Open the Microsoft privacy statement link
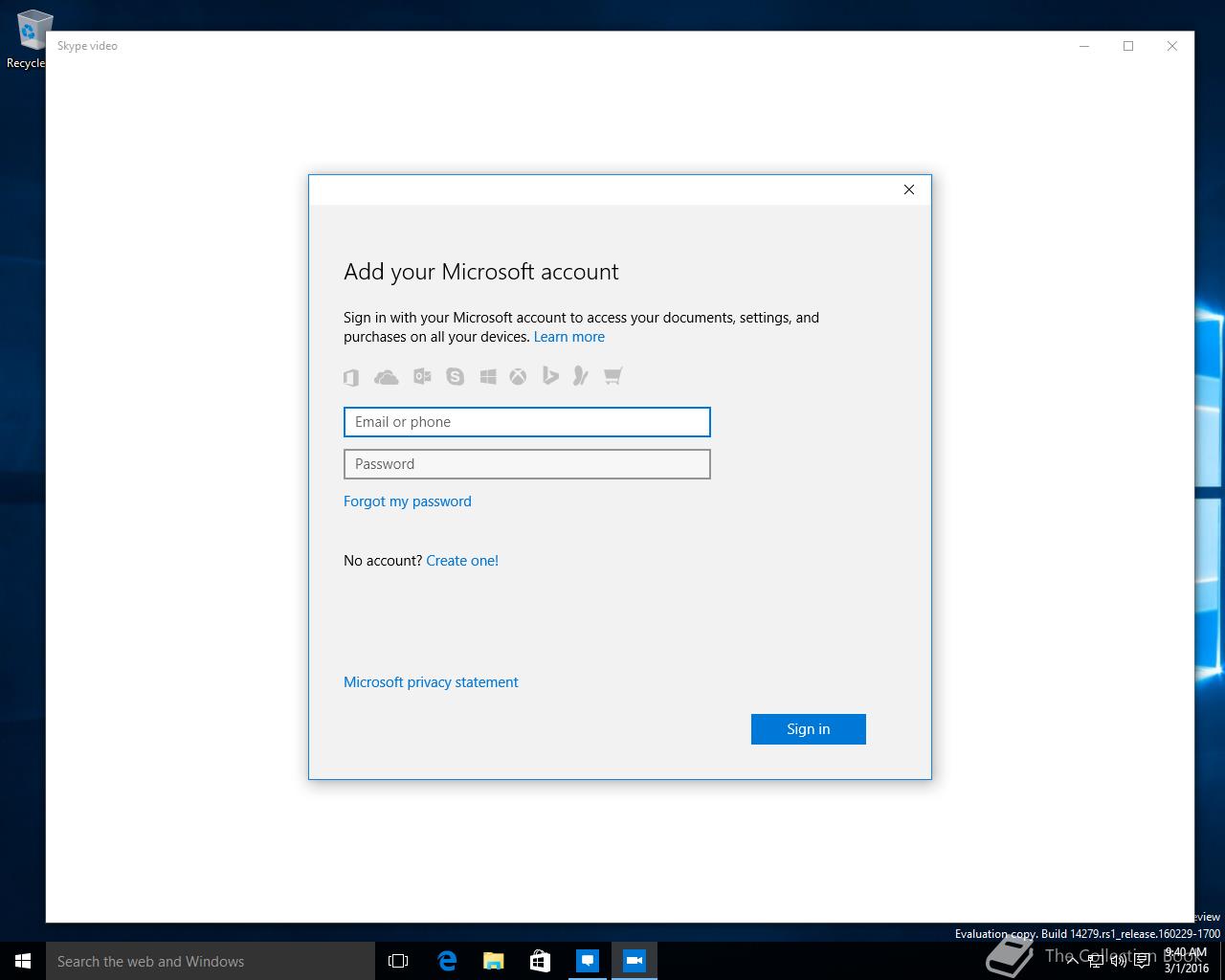 (x=431, y=682)
